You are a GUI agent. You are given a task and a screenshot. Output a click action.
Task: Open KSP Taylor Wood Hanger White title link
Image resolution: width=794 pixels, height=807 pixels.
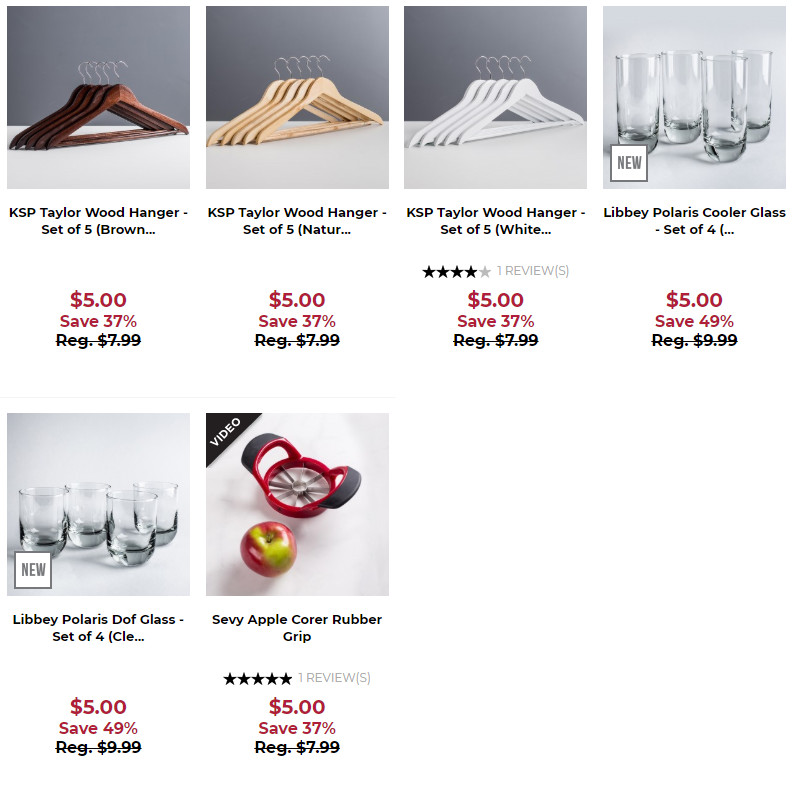click(x=495, y=221)
